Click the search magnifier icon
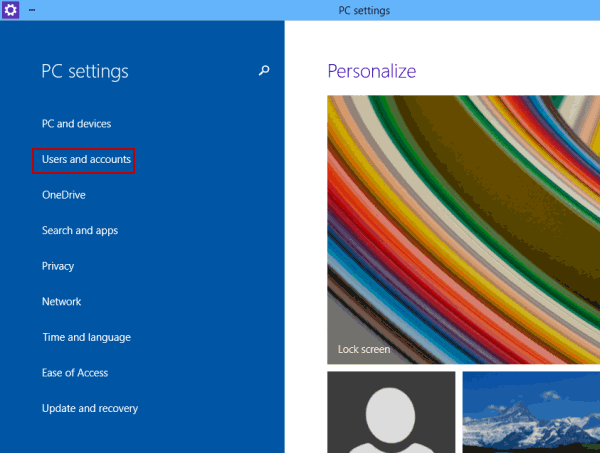This screenshot has width=600, height=453. 264,70
